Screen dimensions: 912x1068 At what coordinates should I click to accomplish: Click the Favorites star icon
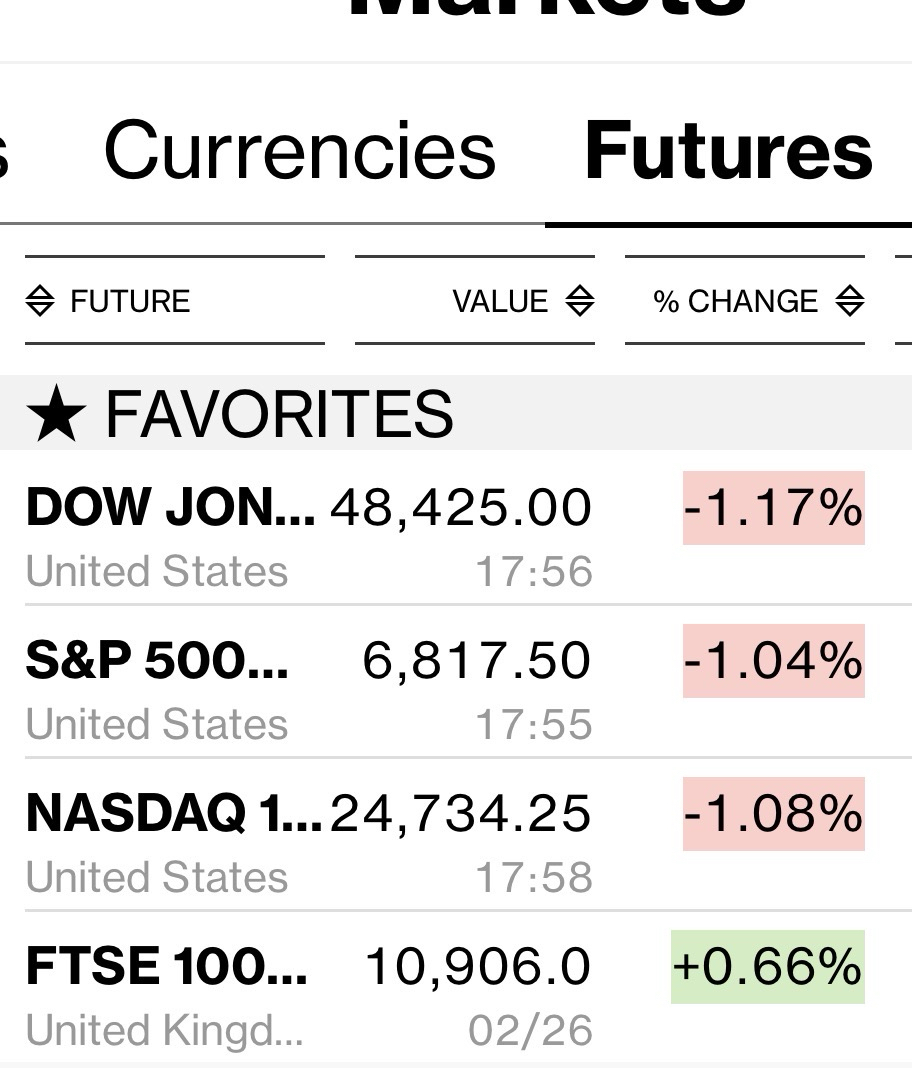click(x=54, y=415)
